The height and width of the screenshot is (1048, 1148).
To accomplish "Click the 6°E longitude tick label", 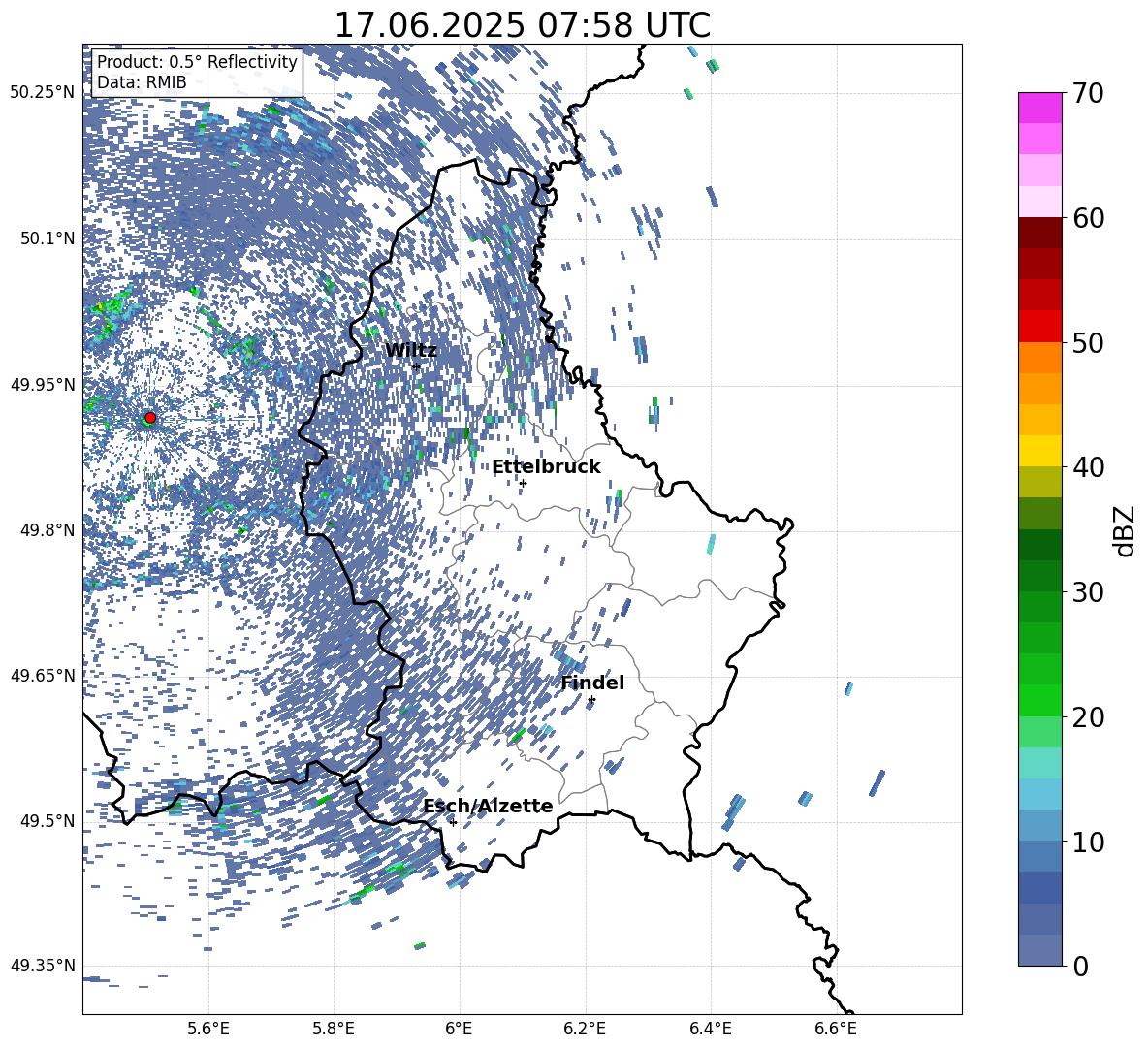I will coord(459,1029).
